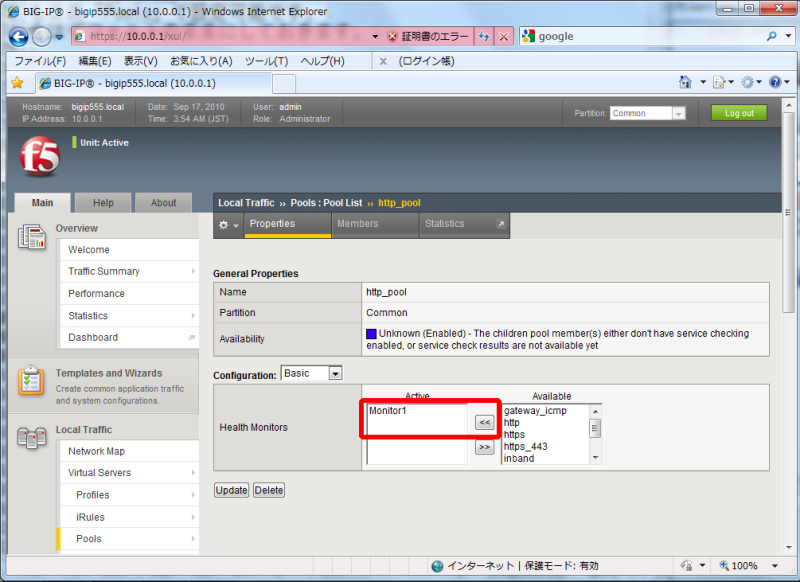Open the ツール(T) menu

[266, 61]
